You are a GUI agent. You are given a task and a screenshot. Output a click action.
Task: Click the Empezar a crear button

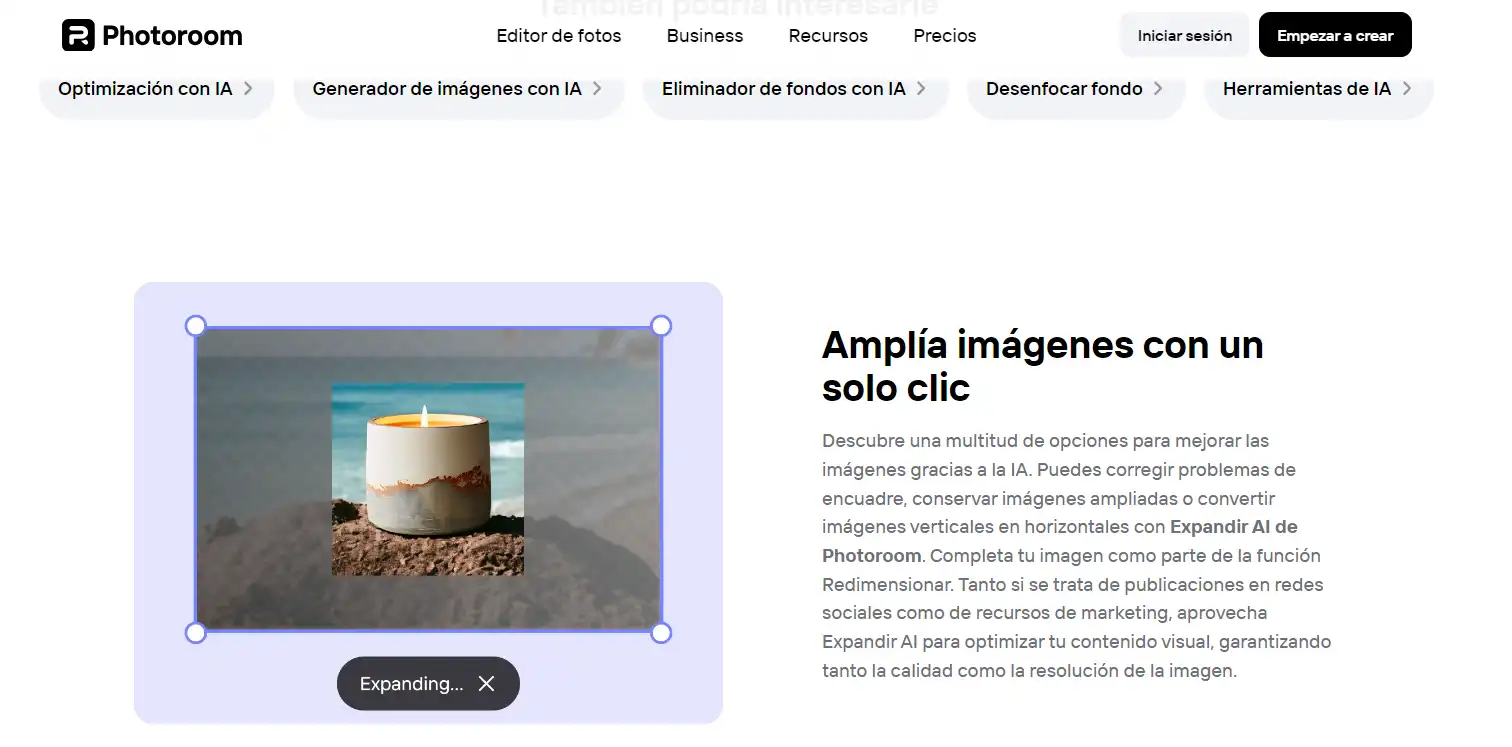pyautogui.click(x=1335, y=35)
